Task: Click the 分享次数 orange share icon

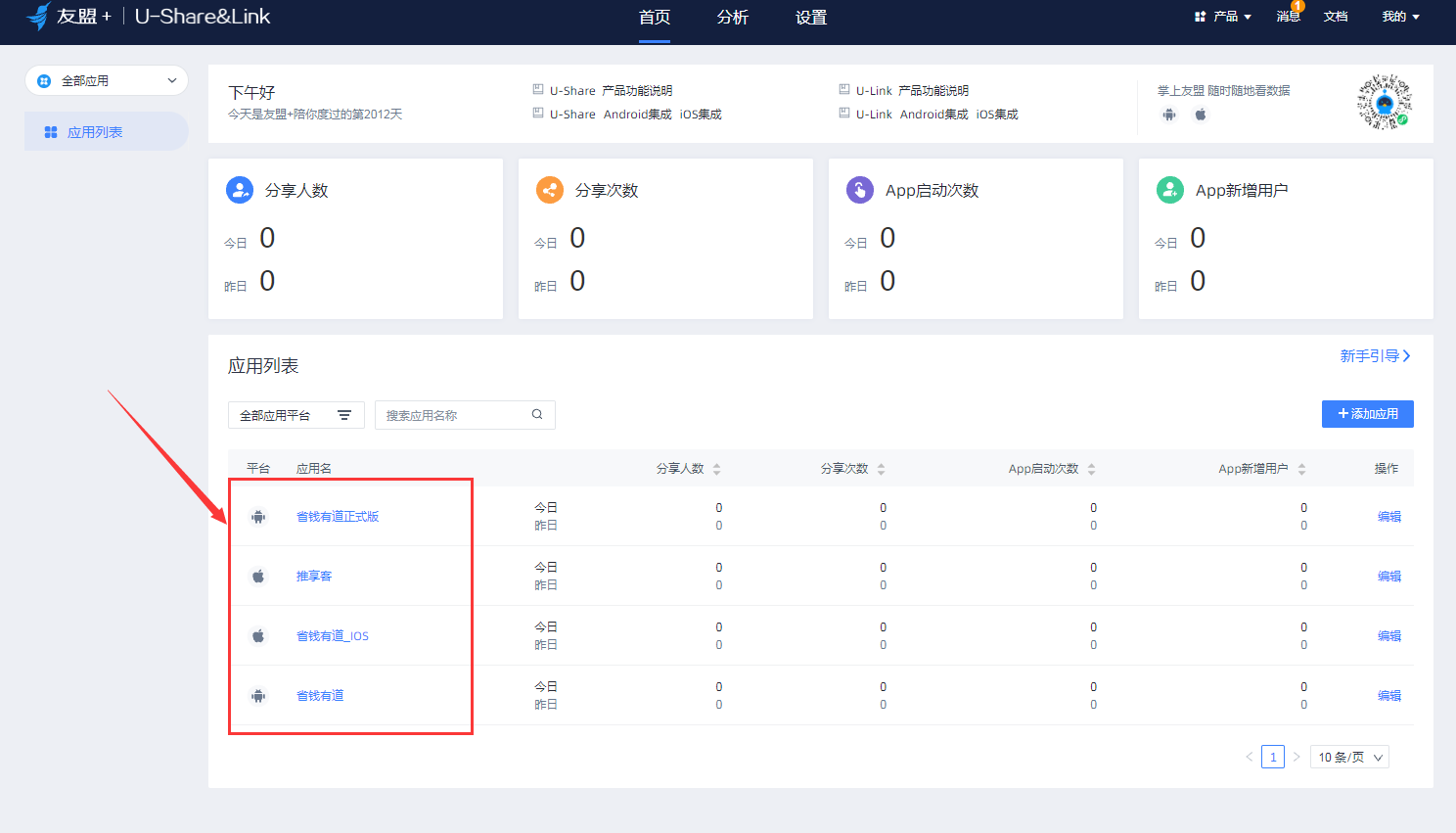Action: [550, 190]
